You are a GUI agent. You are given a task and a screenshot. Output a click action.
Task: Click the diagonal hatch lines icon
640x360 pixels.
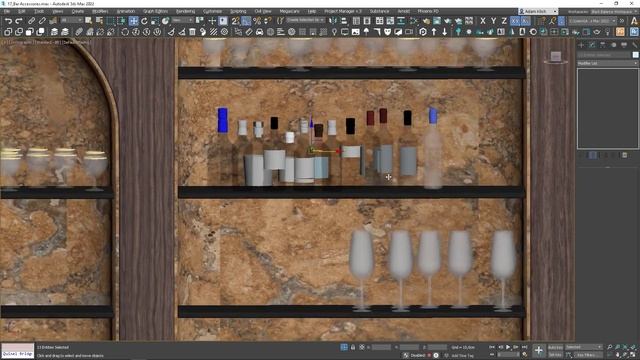click(213, 32)
